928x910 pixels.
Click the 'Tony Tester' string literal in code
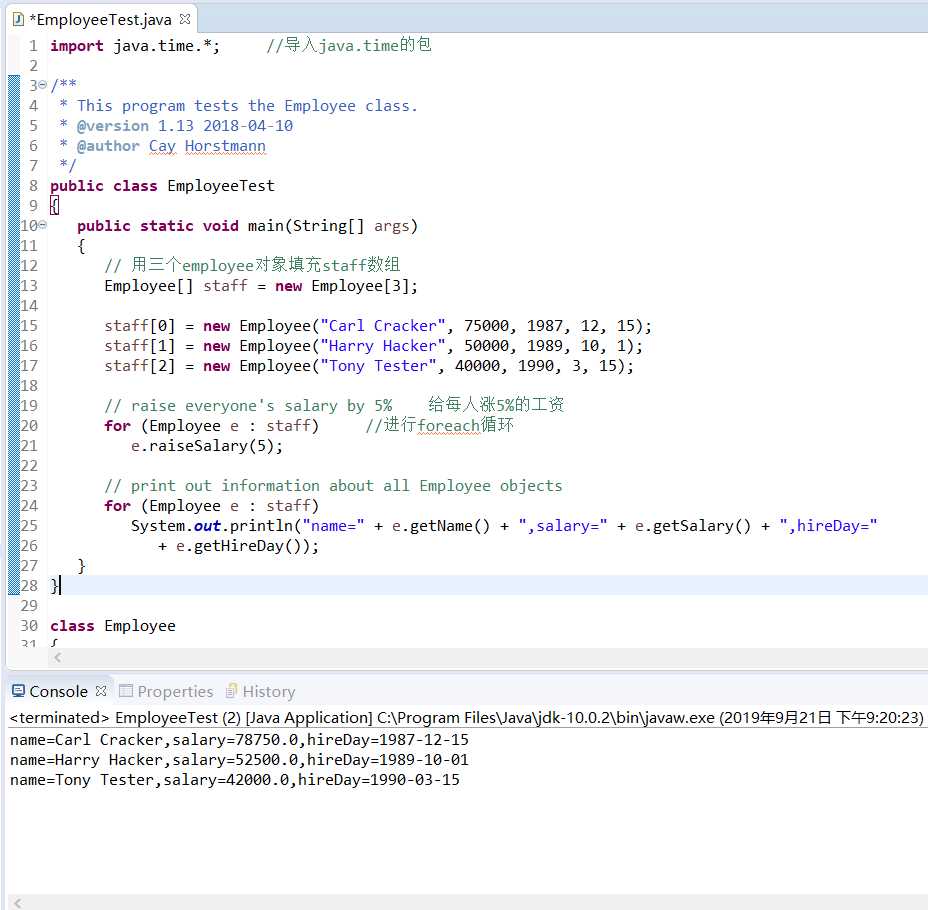coord(378,366)
